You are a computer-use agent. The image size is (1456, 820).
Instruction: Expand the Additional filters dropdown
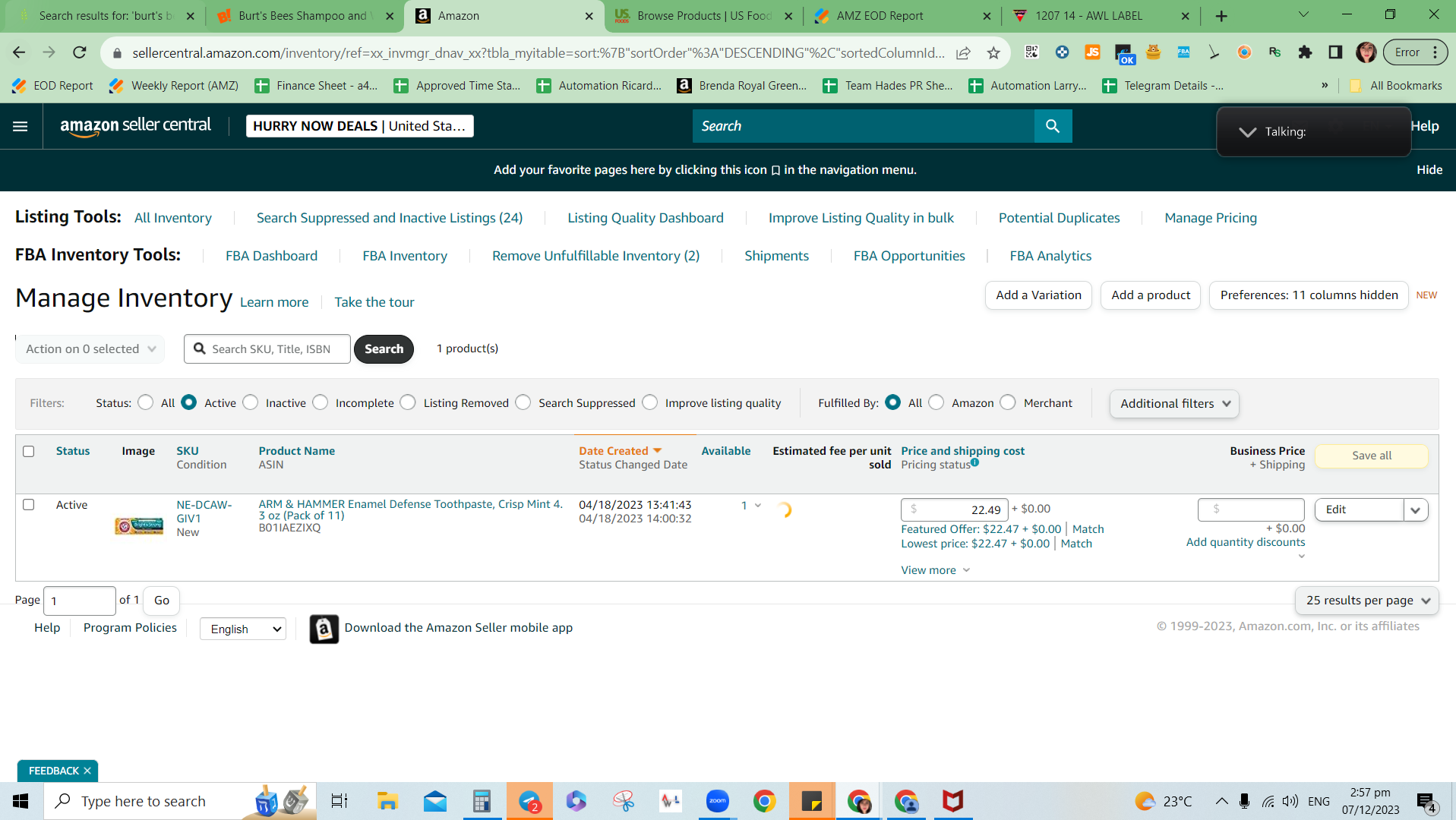tap(1174, 404)
